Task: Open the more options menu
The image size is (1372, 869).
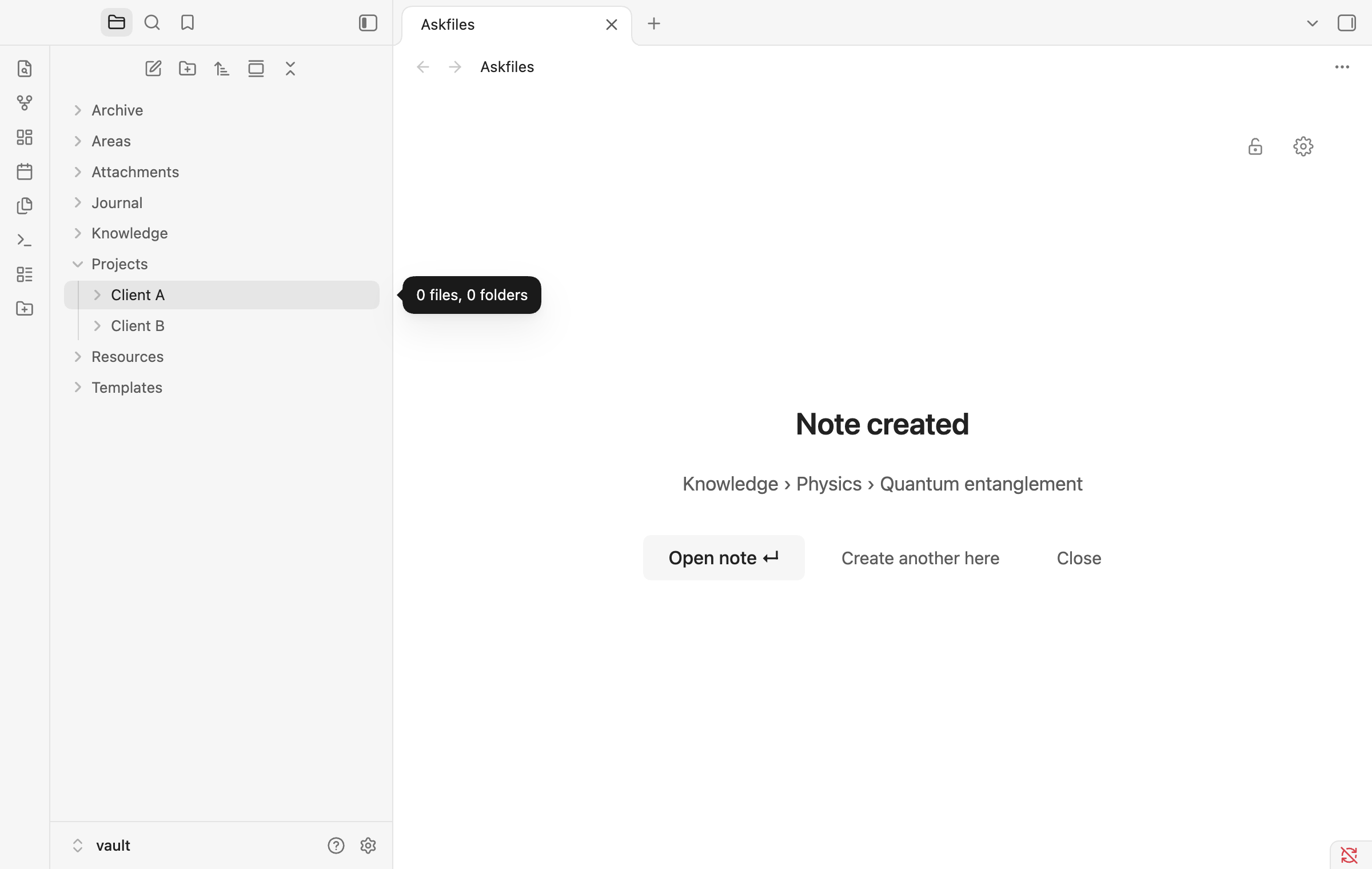Action: pos(1342,67)
